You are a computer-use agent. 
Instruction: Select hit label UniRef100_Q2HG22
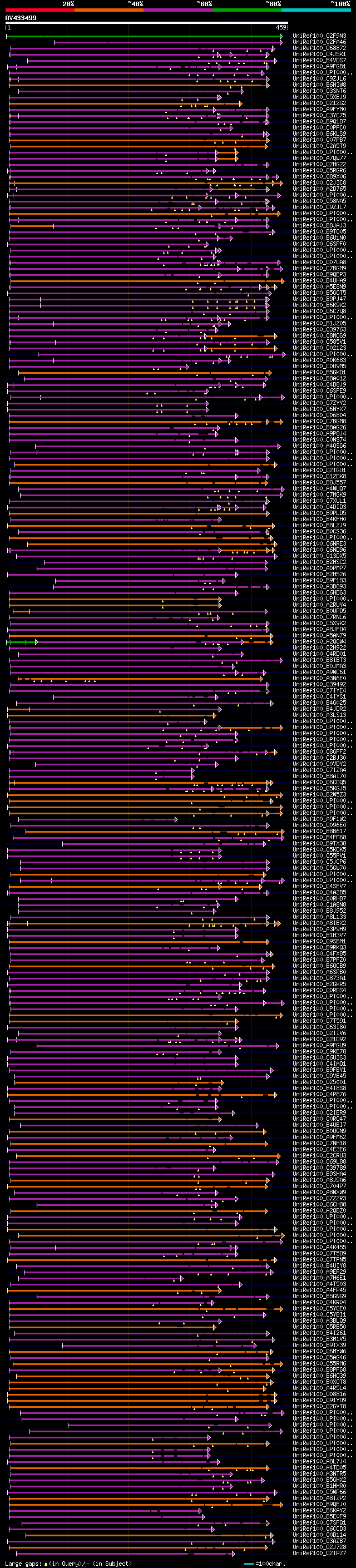pos(319,164)
